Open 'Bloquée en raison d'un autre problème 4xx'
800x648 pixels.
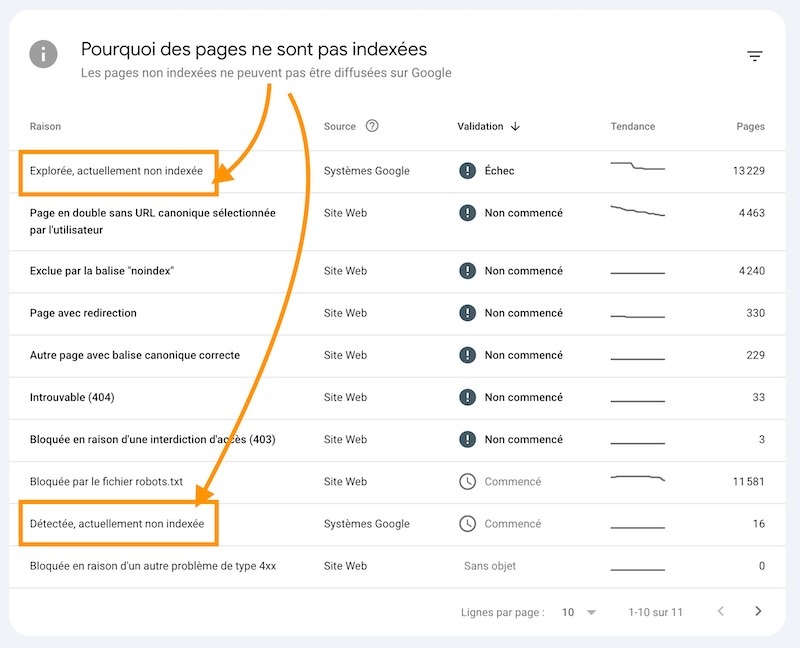[x=397, y=566]
